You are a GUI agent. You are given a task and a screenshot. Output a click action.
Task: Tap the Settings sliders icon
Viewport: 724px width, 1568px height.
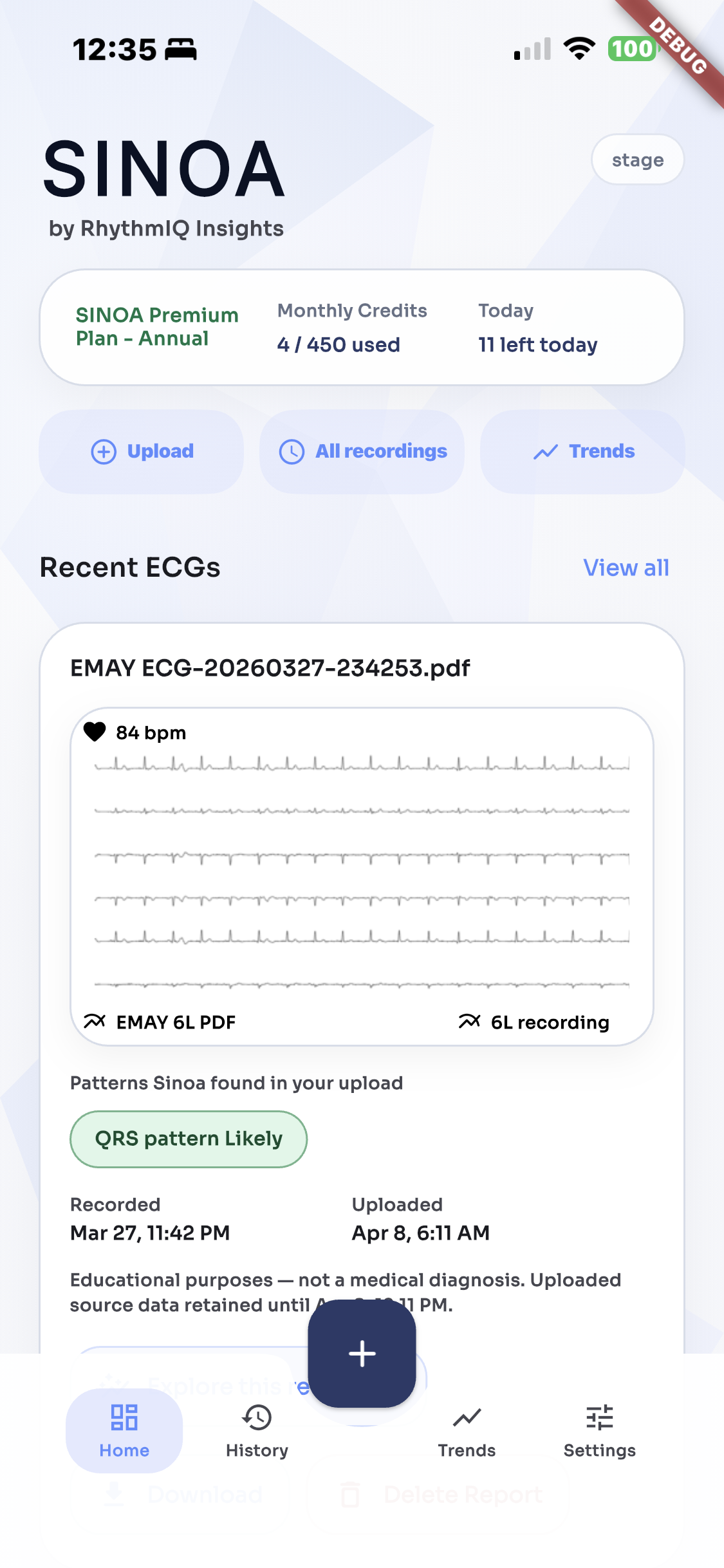coord(599,1417)
